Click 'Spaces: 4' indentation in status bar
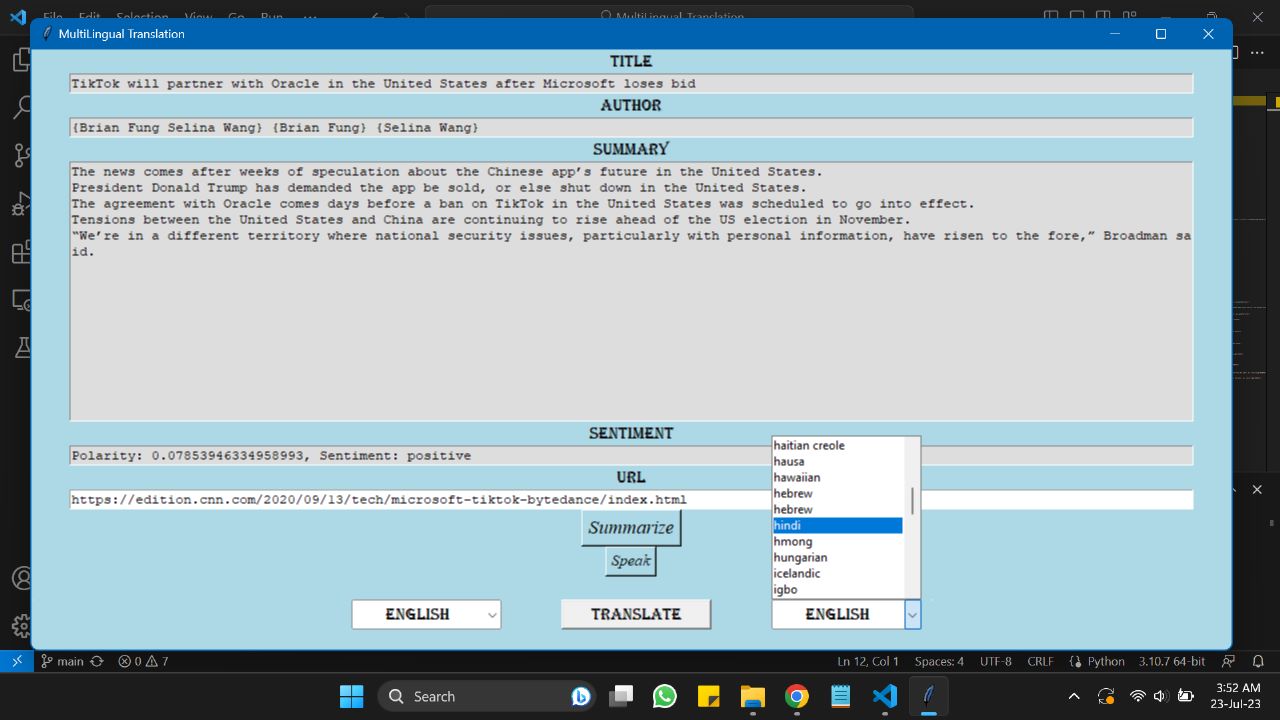Viewport: 1280px width, 720px height. (x=939, y=661)
